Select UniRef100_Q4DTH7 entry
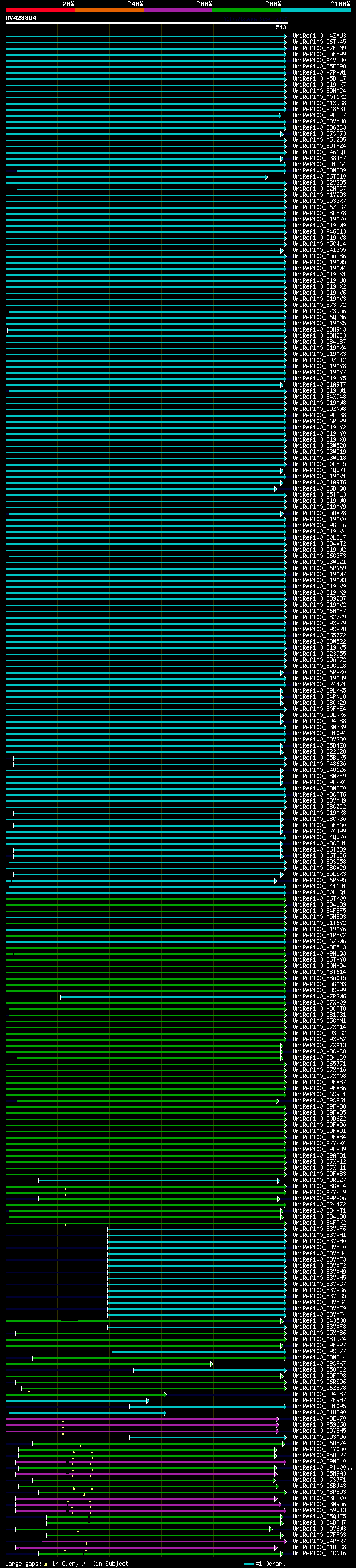The height and width of the screenshot is (1568, 356). click(x=319, y=1522)
